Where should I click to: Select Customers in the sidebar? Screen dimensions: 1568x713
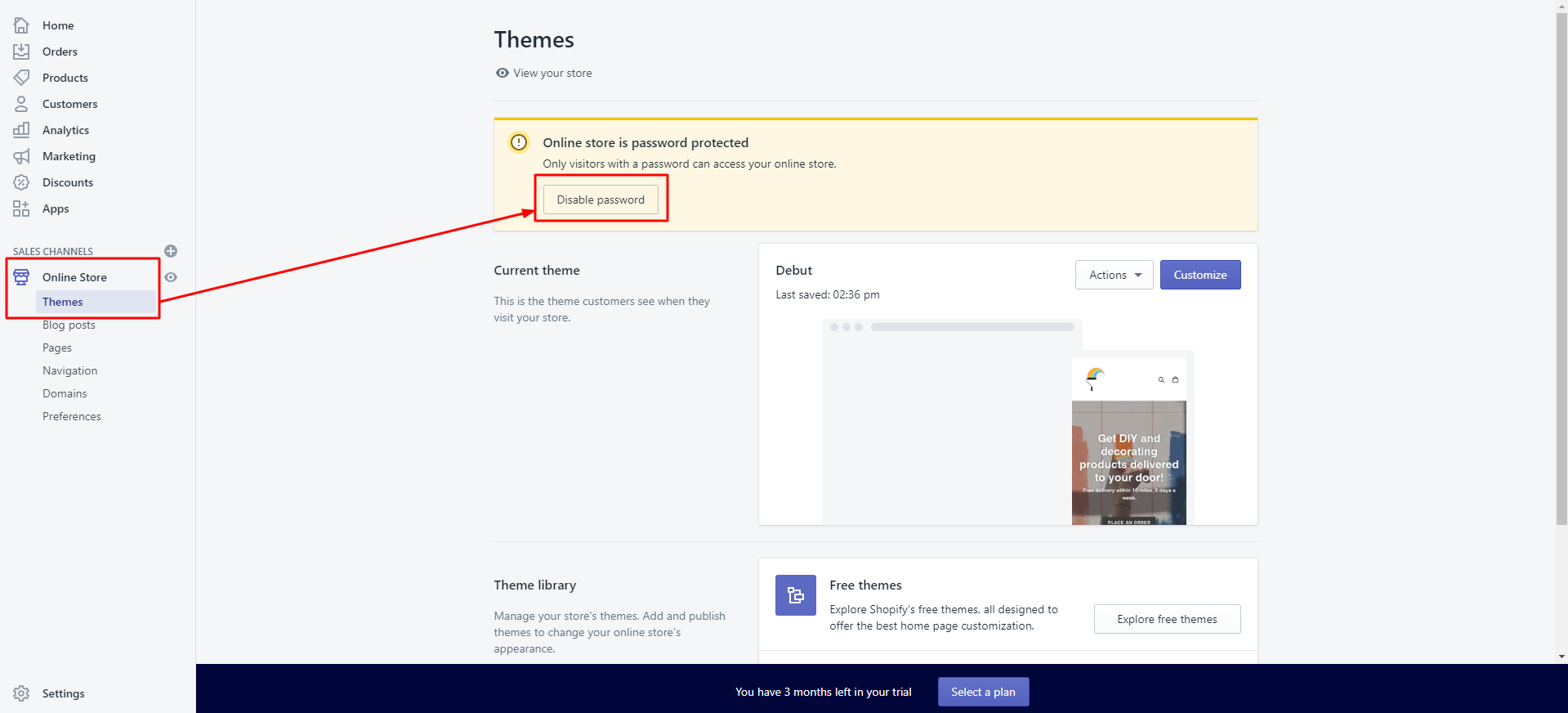(x=69, y=104)
